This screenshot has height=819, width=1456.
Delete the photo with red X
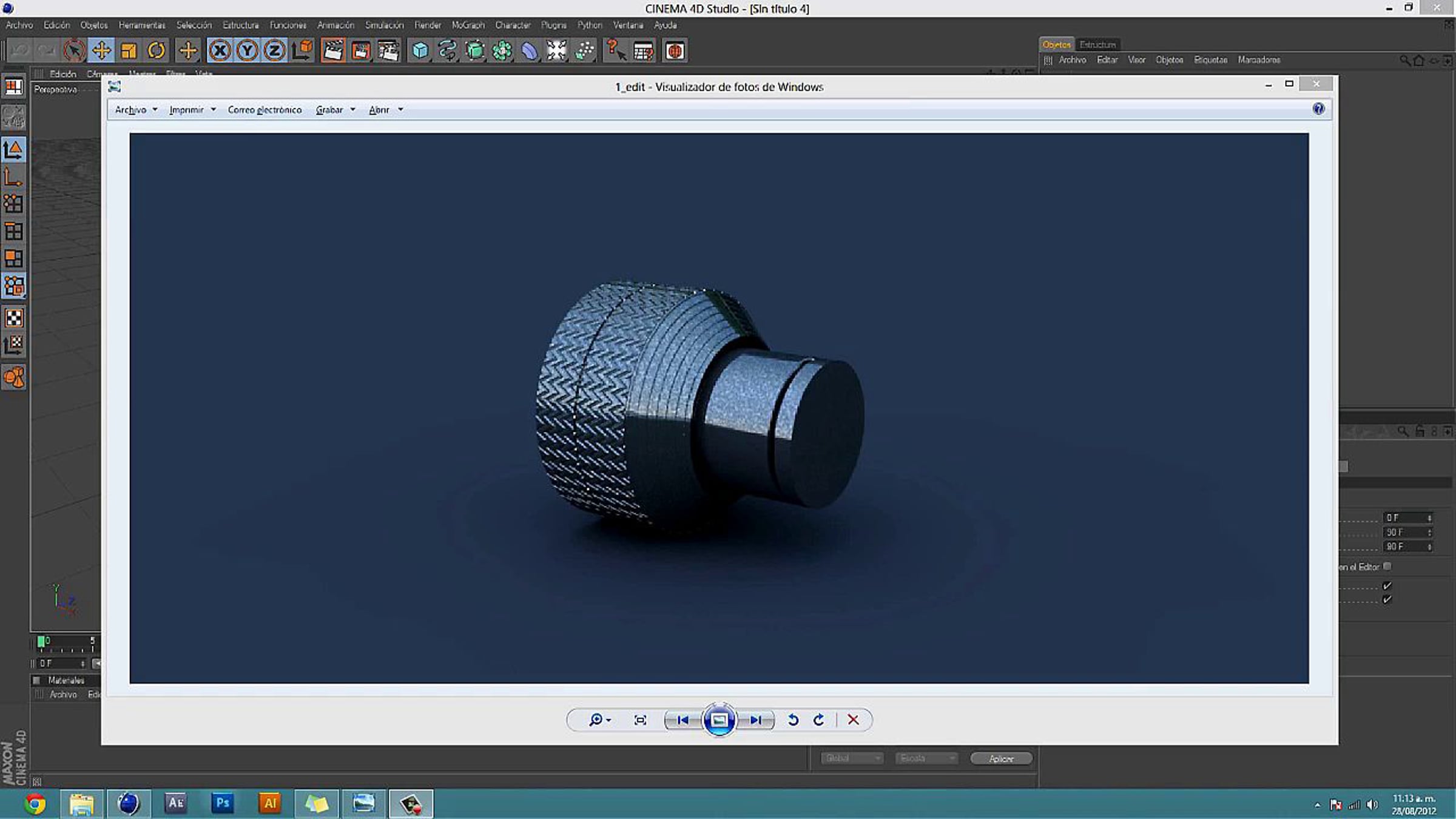coord(853,720)
